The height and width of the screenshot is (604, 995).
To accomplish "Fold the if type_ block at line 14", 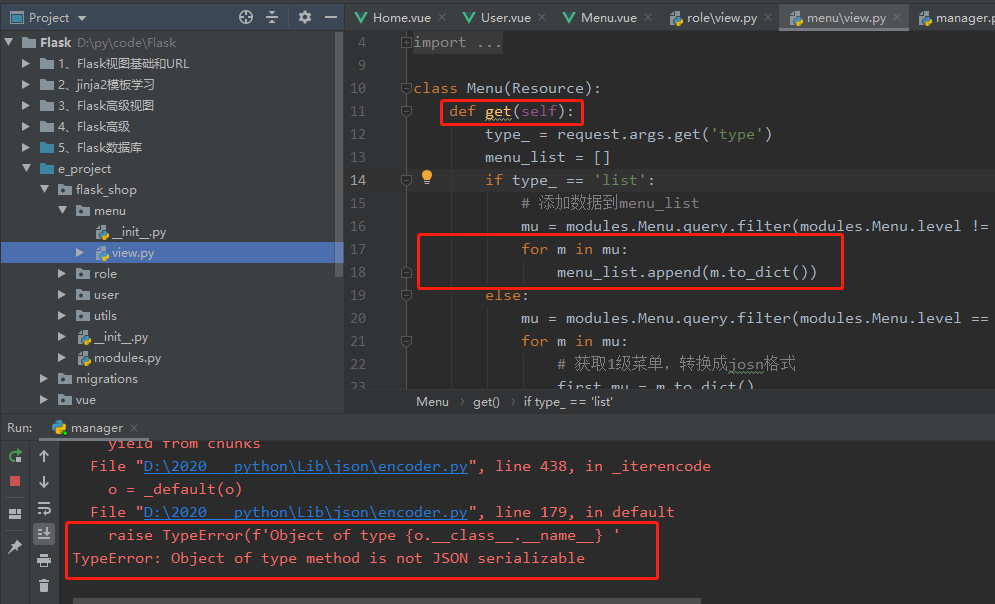I will click(x=406, y=180).
